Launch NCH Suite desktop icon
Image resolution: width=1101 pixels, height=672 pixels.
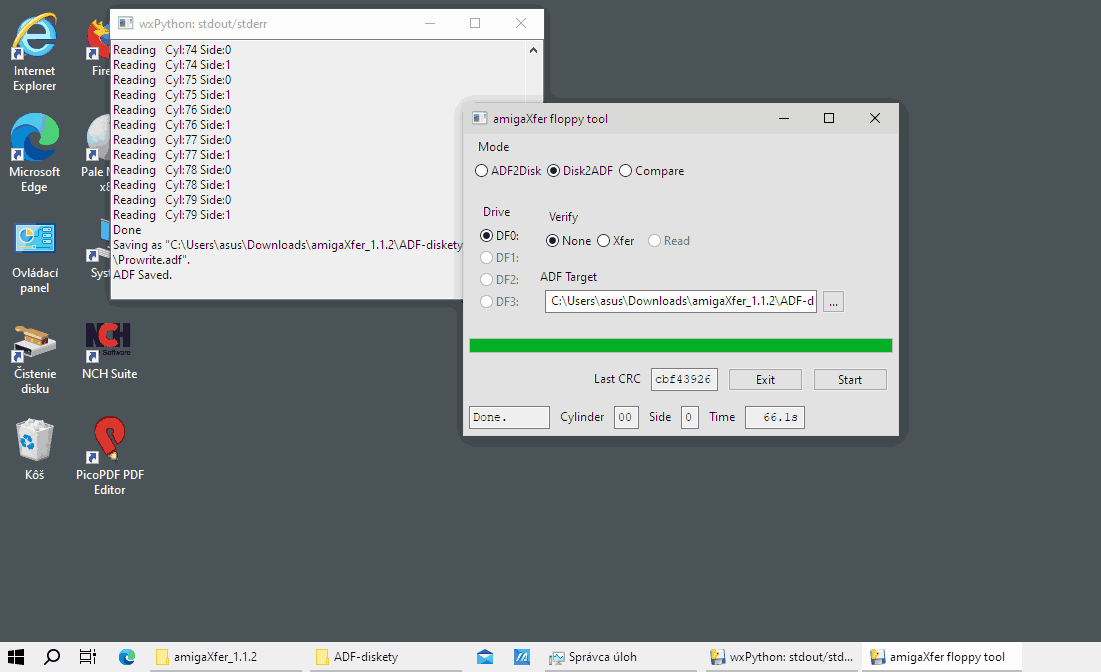109,350
